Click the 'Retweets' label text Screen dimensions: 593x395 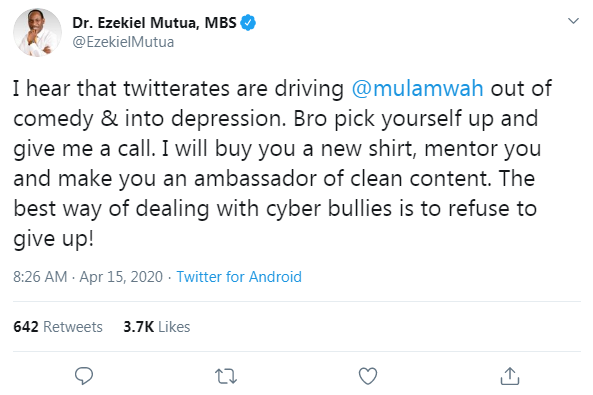[73, 327]
